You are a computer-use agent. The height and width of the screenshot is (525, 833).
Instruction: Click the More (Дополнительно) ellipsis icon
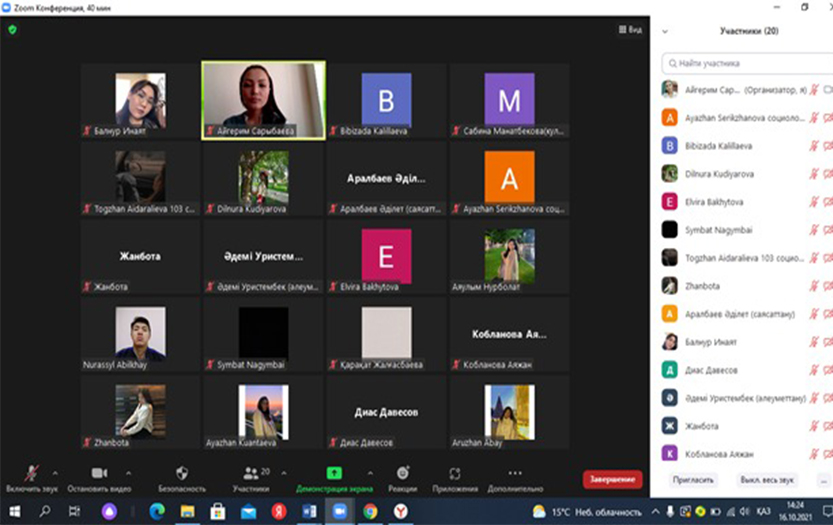coord(515,474)
